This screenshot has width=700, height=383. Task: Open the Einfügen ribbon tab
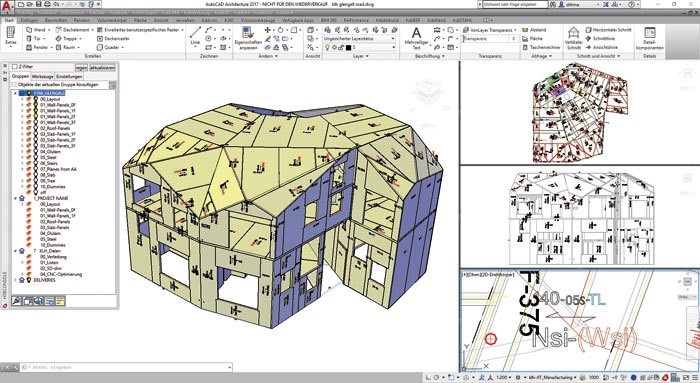pyautogui.click(x=29, y=20)
